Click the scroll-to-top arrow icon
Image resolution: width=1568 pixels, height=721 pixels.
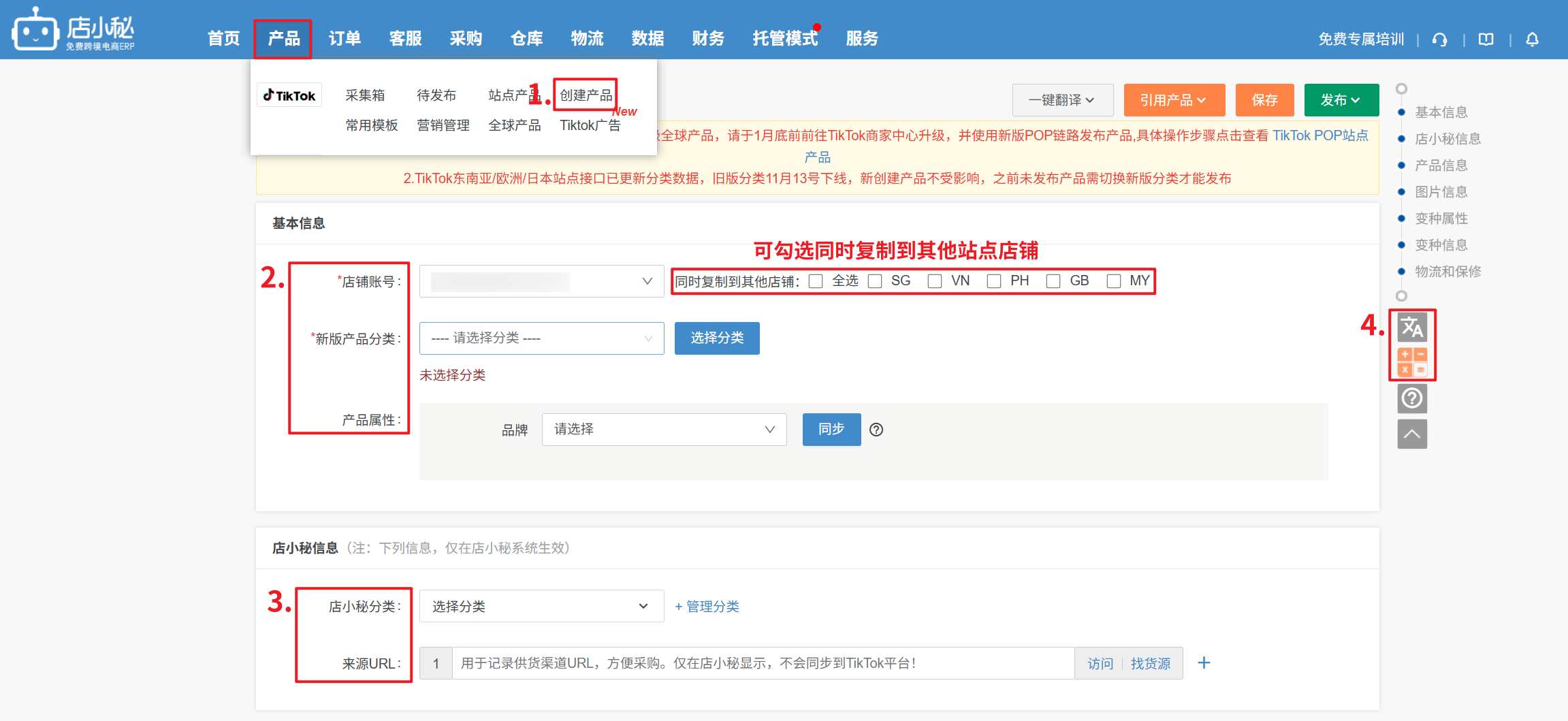tap(1412, 434)
